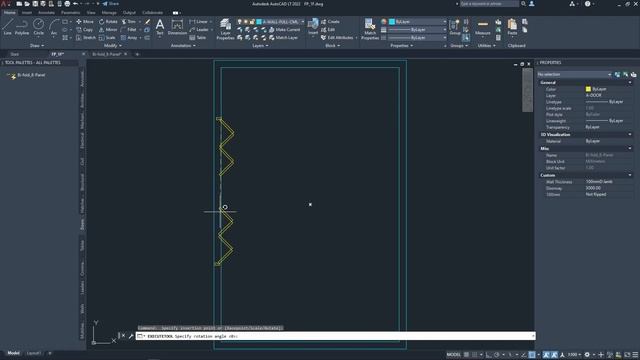Select the Line tool

tap(7, 27)
